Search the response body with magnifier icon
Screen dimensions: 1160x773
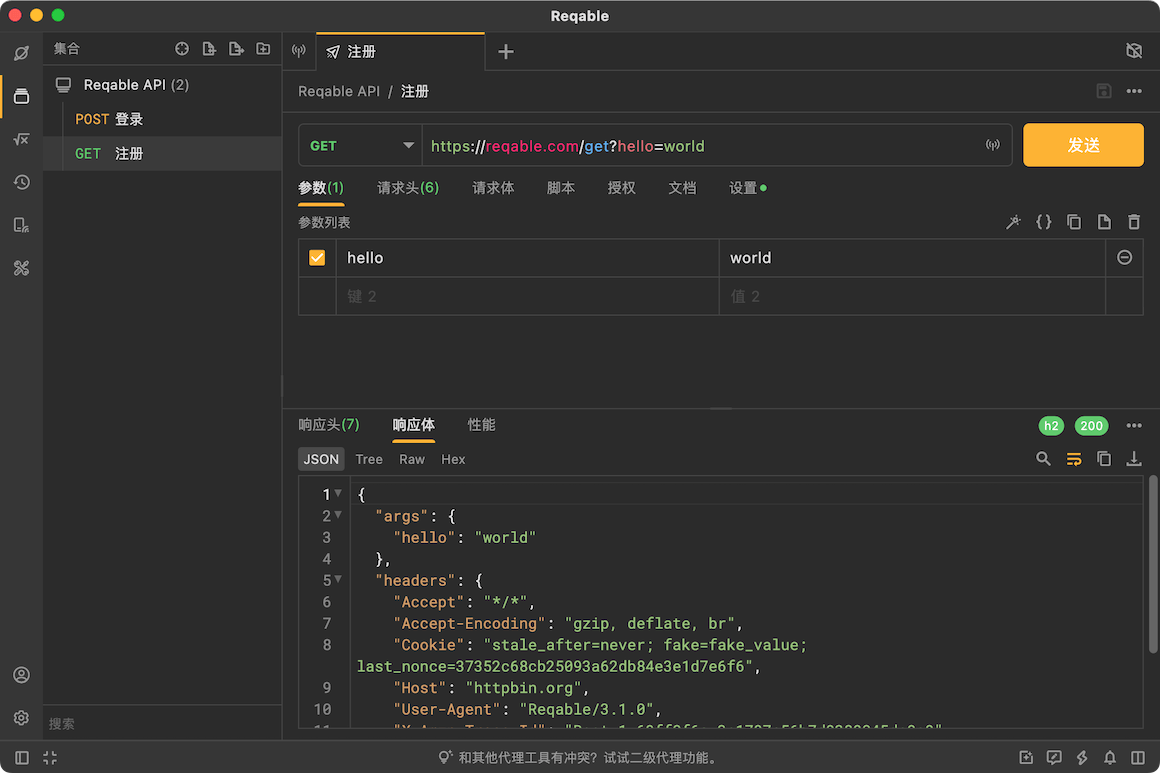pos(1043,459)
